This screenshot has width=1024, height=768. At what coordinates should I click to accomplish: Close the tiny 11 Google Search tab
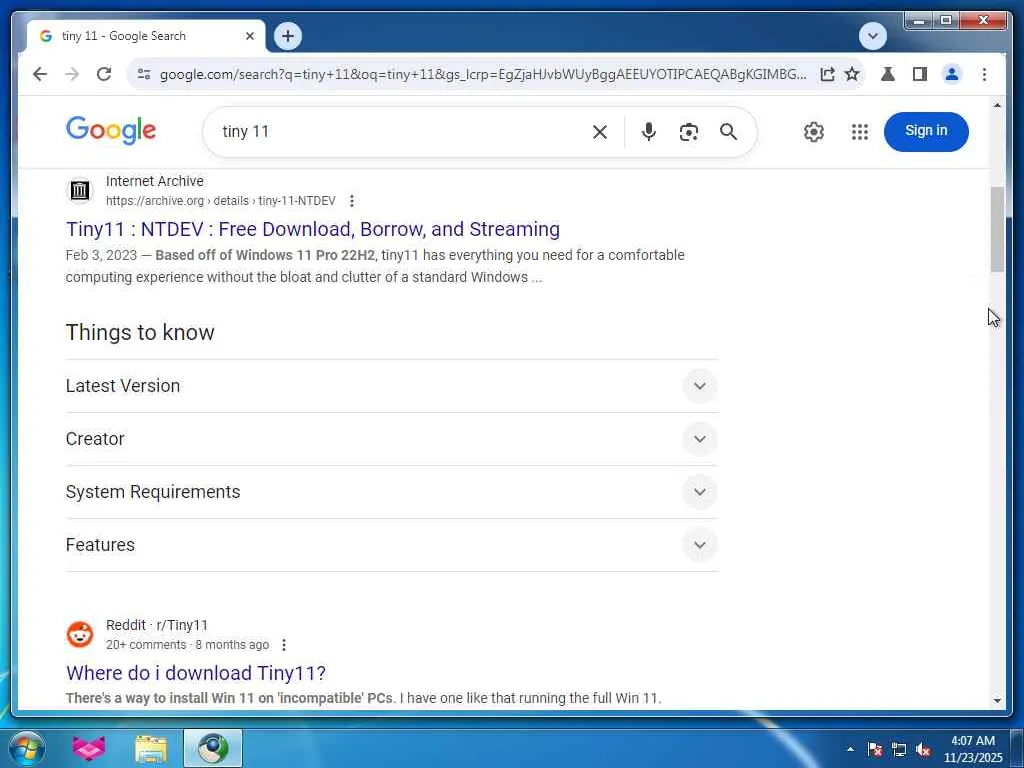(249, 36)
